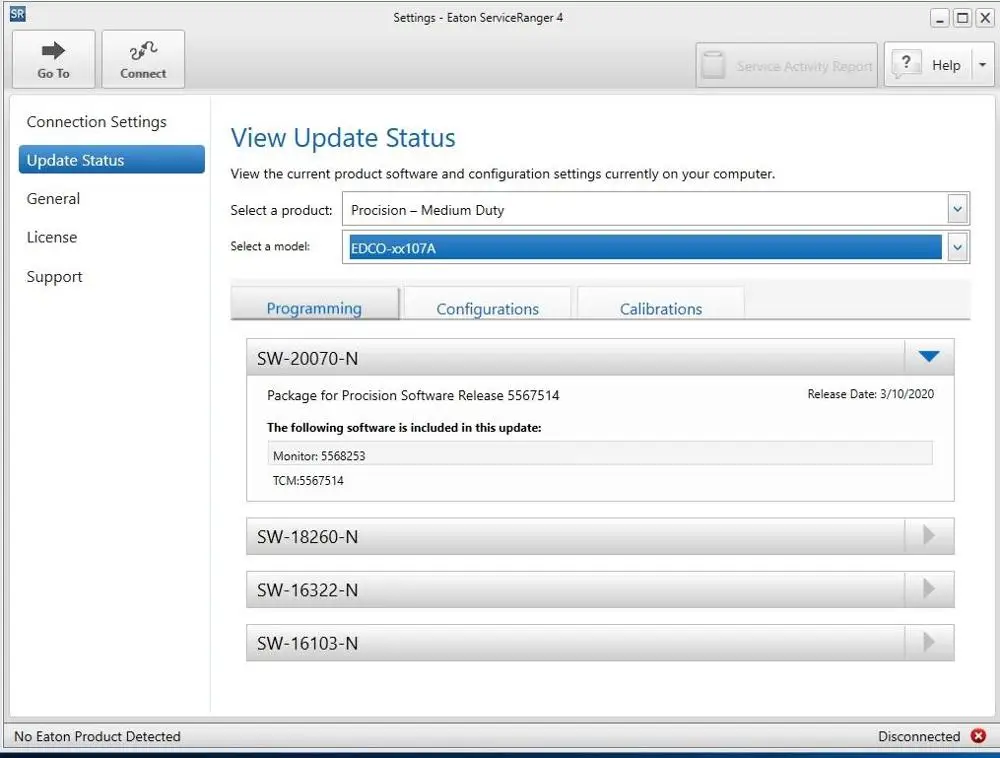Switch to the Configurations tab
Viewport: 1000px width, 758px height.
tap(487, 309)
